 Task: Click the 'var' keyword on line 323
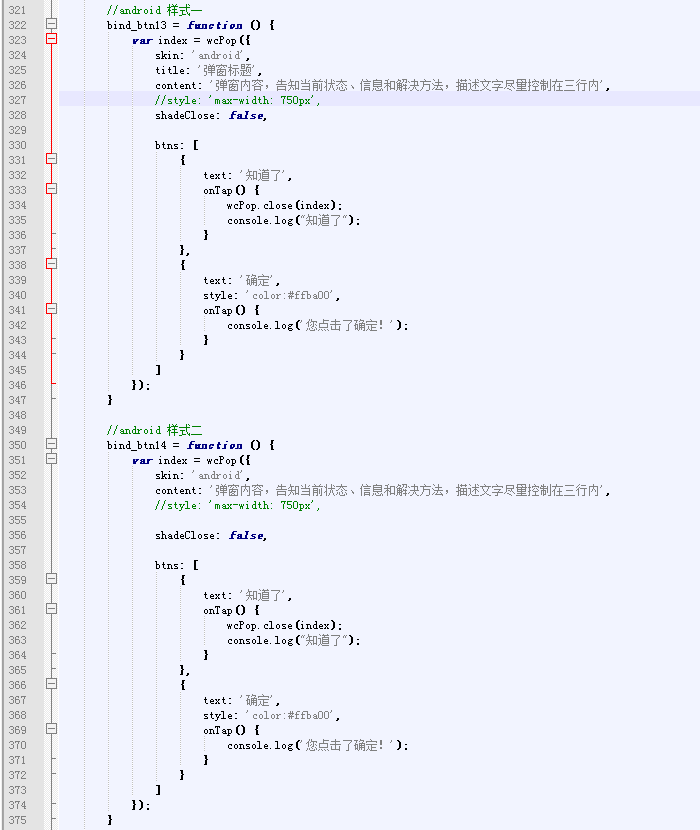click(x=142, y=40)
